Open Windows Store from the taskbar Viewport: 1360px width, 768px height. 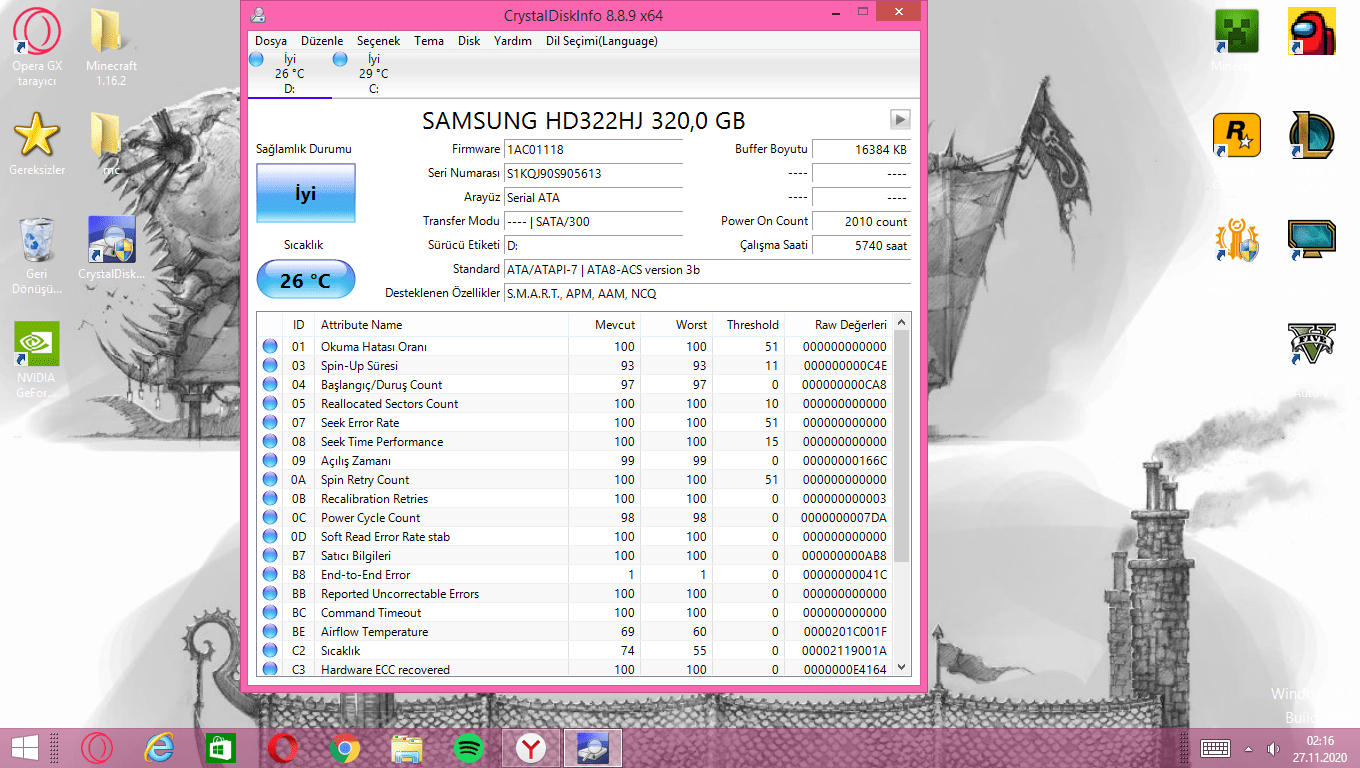coord(220,748)
